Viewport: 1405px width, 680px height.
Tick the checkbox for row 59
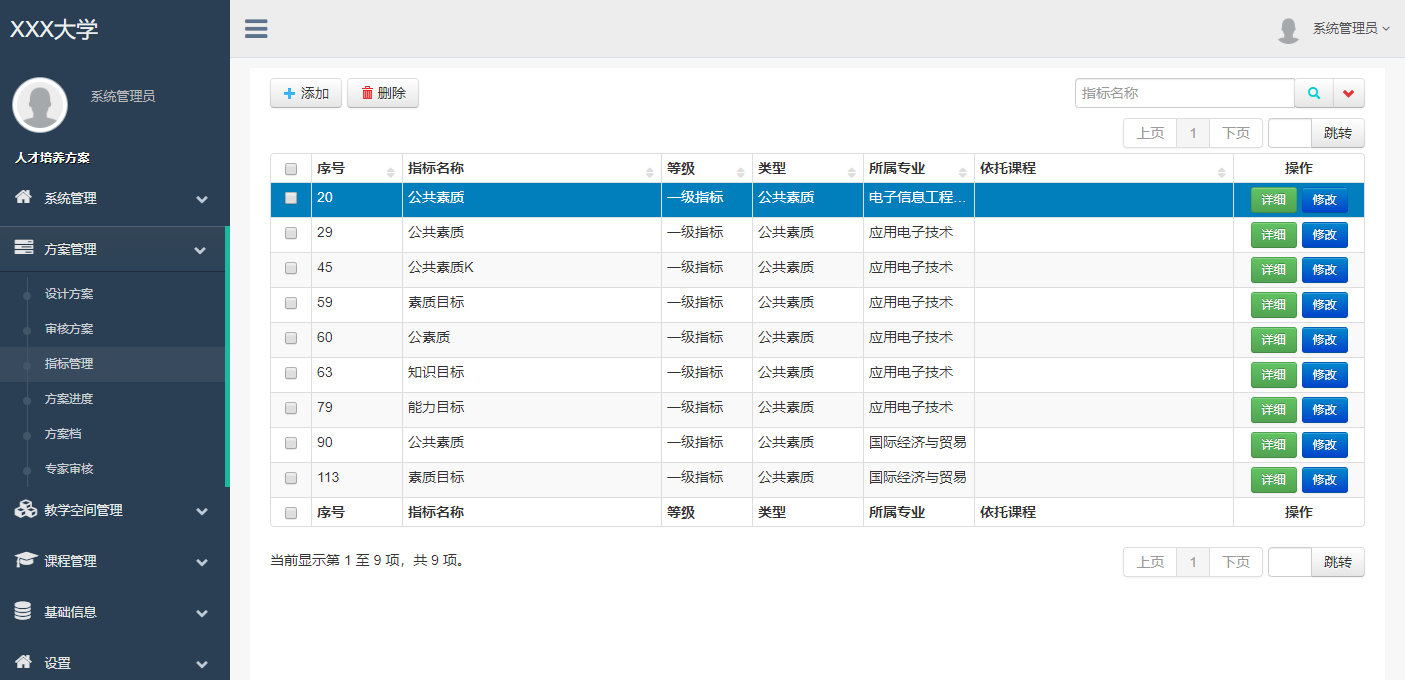291,303
